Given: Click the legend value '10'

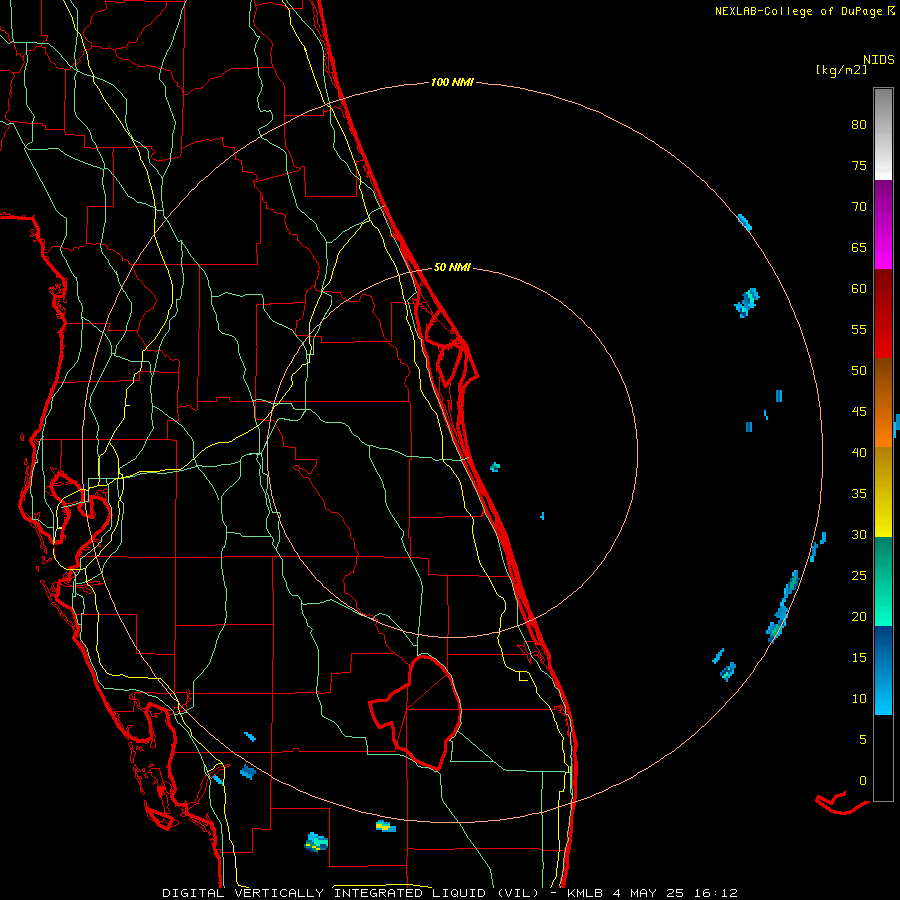Looking at the screenshot, I should click(x=859, y=699).
